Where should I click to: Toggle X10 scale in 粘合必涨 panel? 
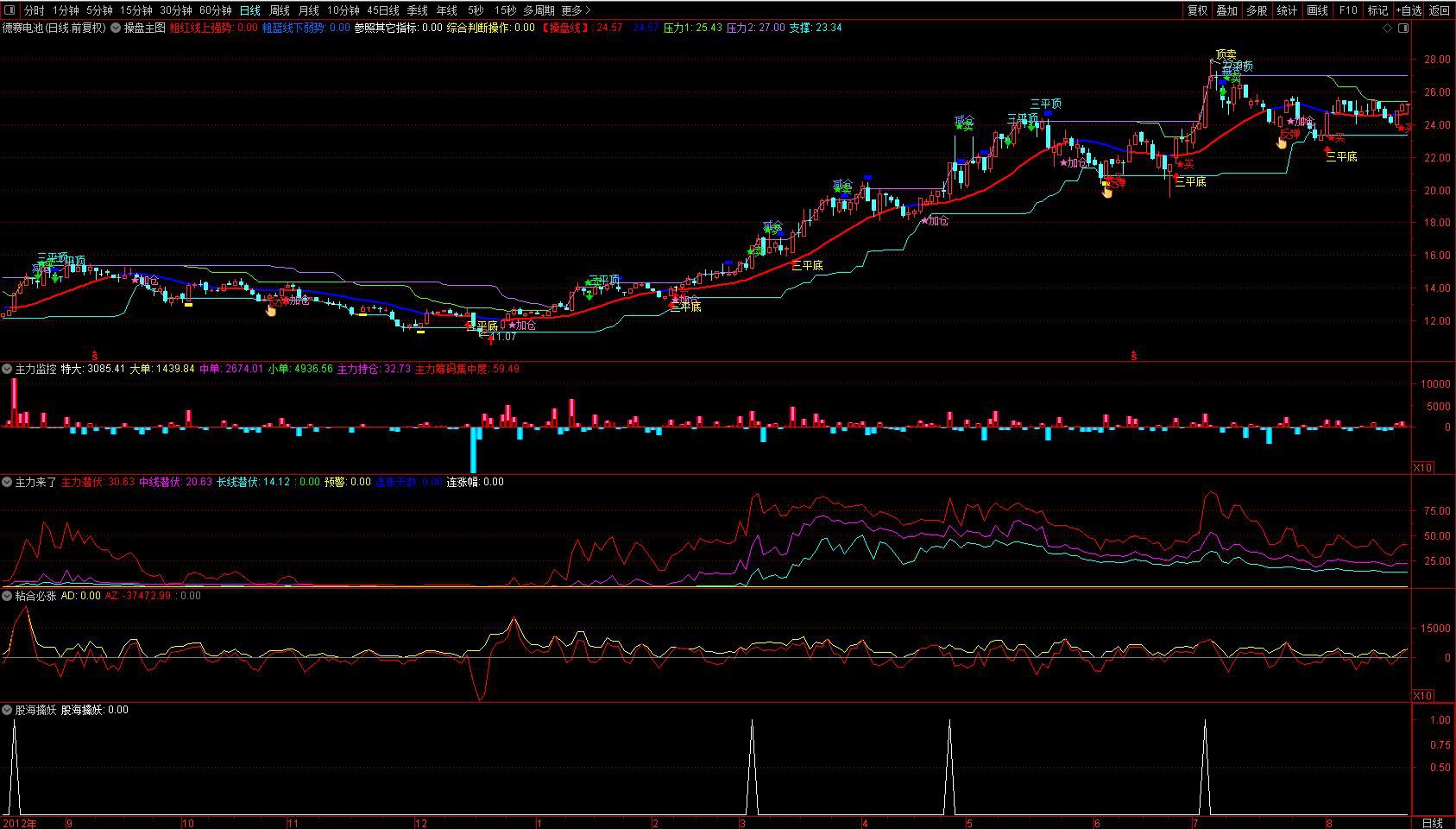tap(1422, 695)
